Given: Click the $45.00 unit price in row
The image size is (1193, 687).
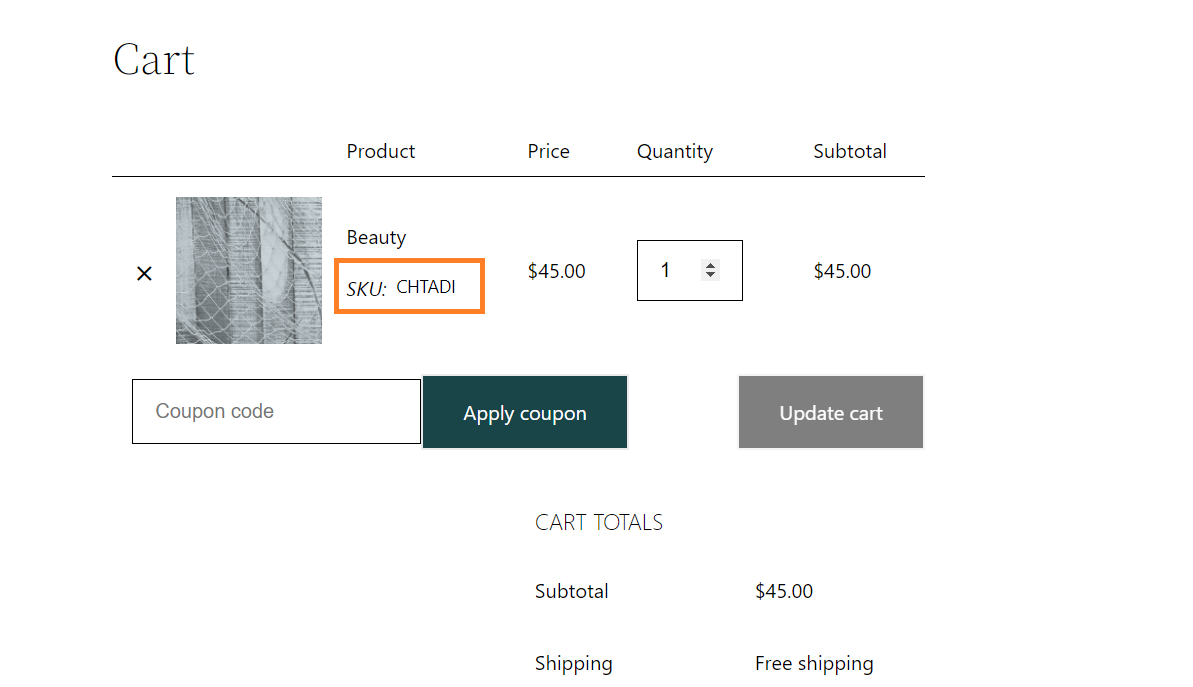Looking at the screenshot, I should [x=557, y=271].
